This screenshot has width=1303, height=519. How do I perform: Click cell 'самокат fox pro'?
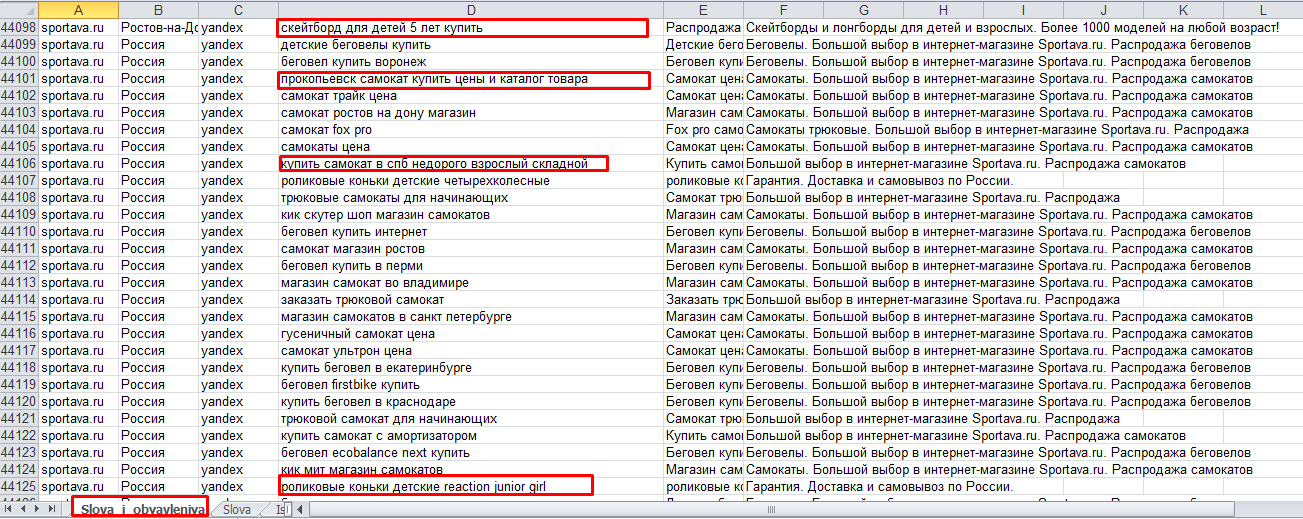click(x=470, y=130)
